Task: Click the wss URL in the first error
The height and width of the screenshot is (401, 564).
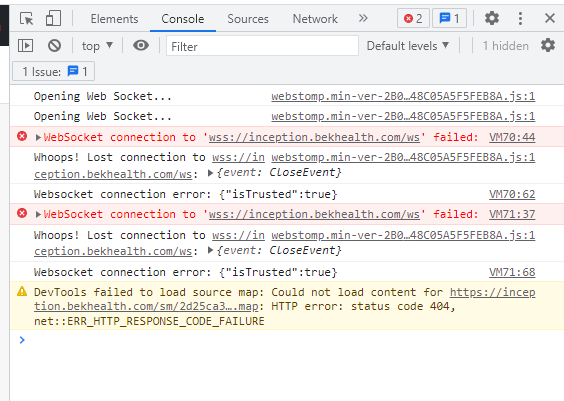Action: 314,137
